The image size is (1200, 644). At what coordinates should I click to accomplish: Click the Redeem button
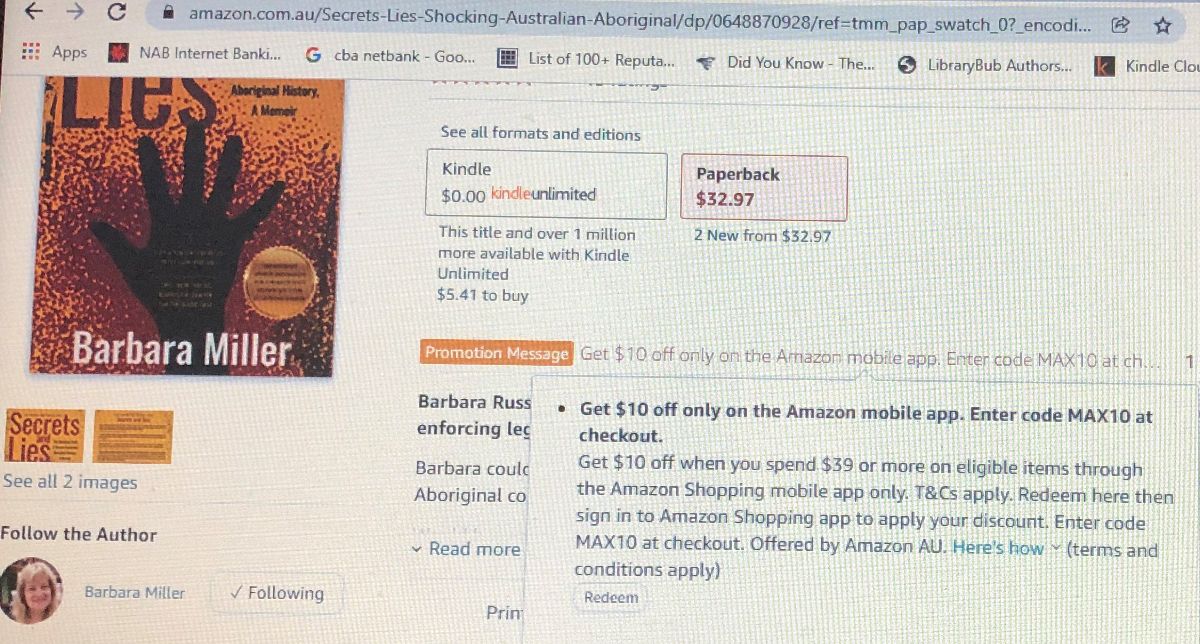tap(611, 598)
